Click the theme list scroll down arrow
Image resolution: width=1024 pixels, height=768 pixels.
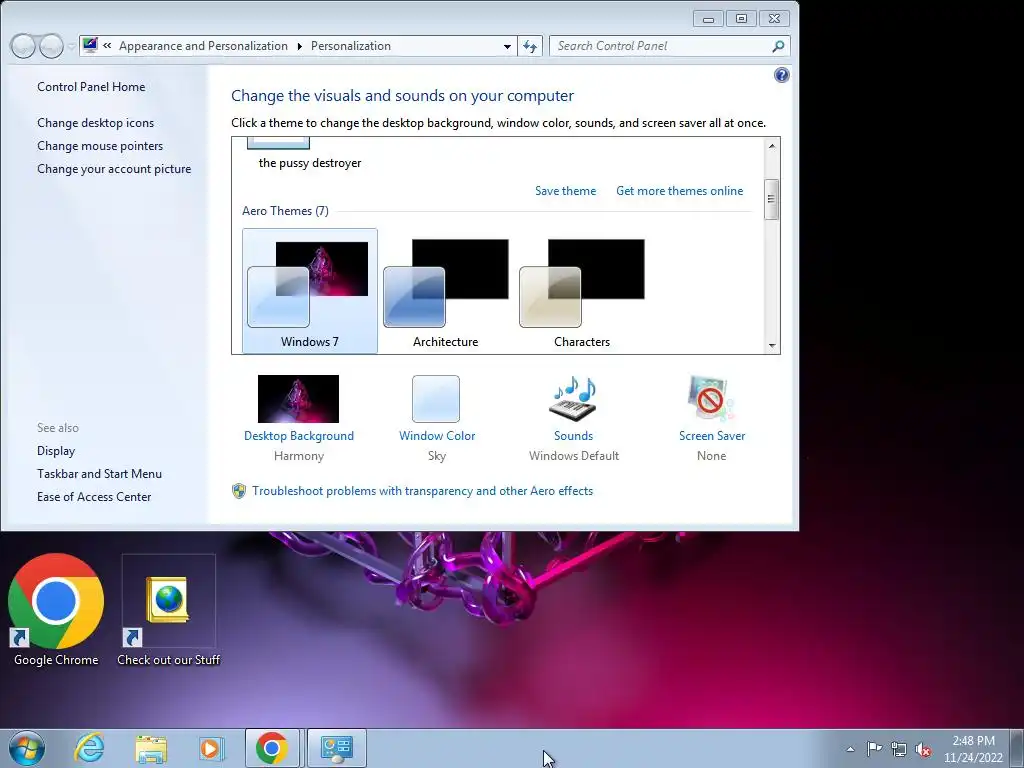click(772, 345)
